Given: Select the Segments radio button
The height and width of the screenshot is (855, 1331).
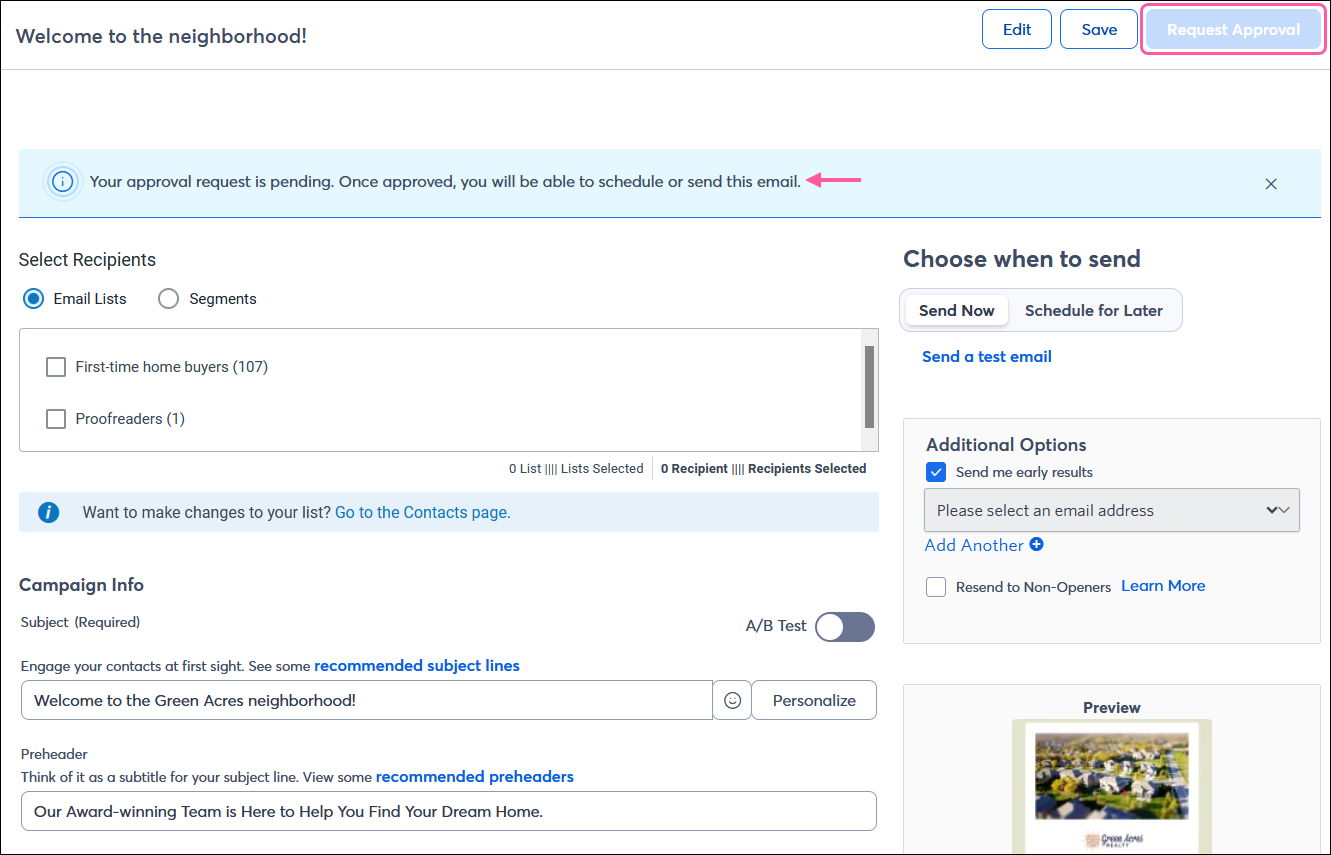Looking at the screenshot, I should (x=167, y=298).
